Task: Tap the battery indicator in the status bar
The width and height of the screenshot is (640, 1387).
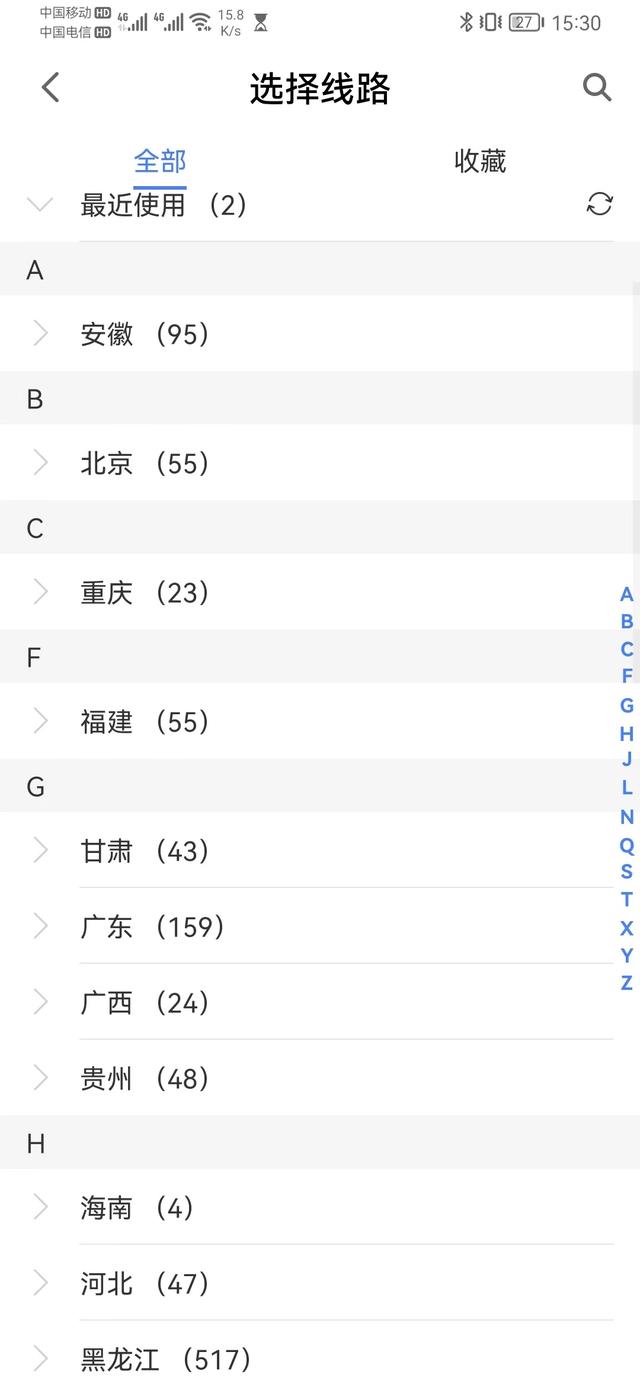Action: (x=526, y=22)
